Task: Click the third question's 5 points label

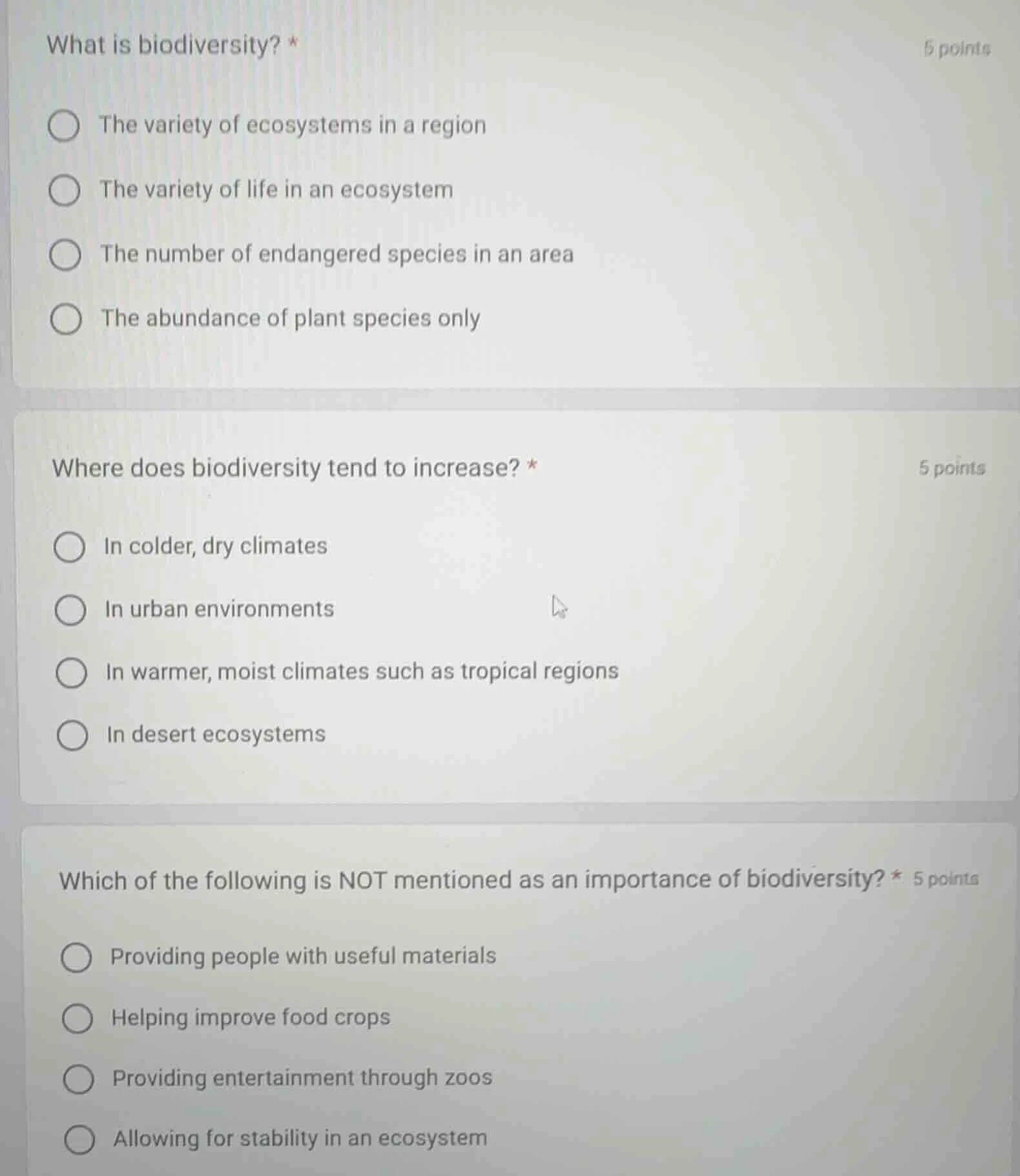Action: click(x=946, y=880)
